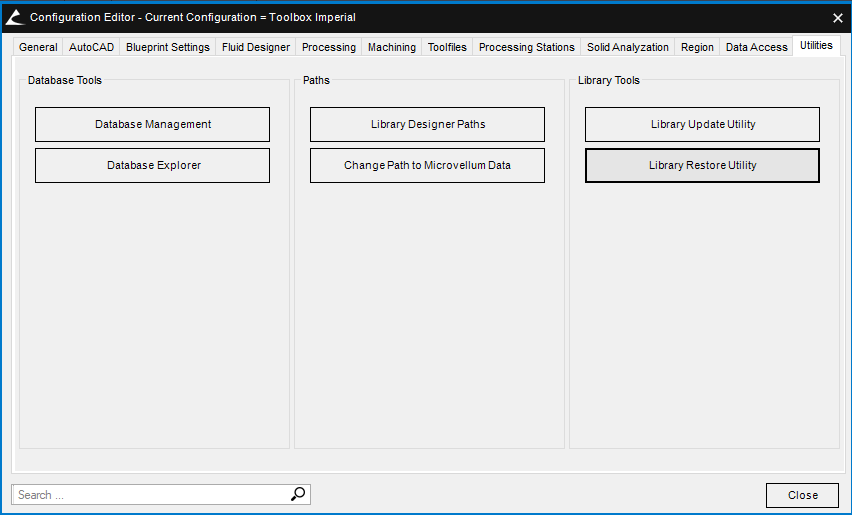This screenshot has width=852, height=515.
Task: Click the search magnifier icon
Action: click(x=298, y=494)
